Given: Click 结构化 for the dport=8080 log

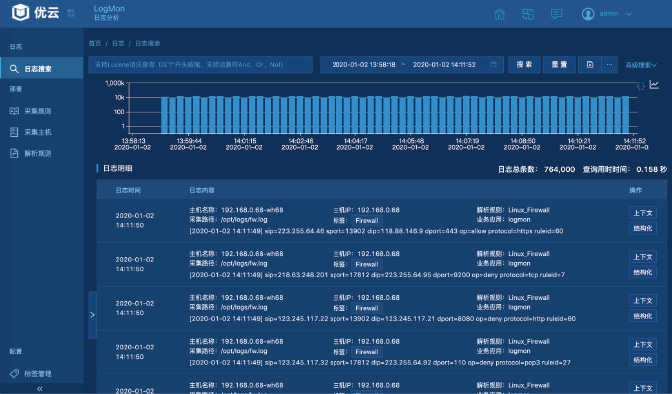Looking at the screenshot, I should (x=642, y=316).
